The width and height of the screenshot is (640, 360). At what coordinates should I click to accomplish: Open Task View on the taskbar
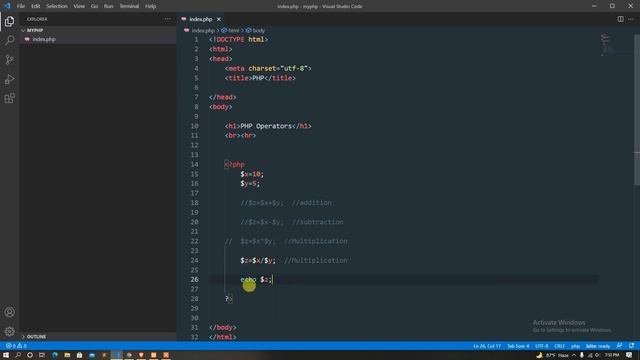tap(42, 355)
